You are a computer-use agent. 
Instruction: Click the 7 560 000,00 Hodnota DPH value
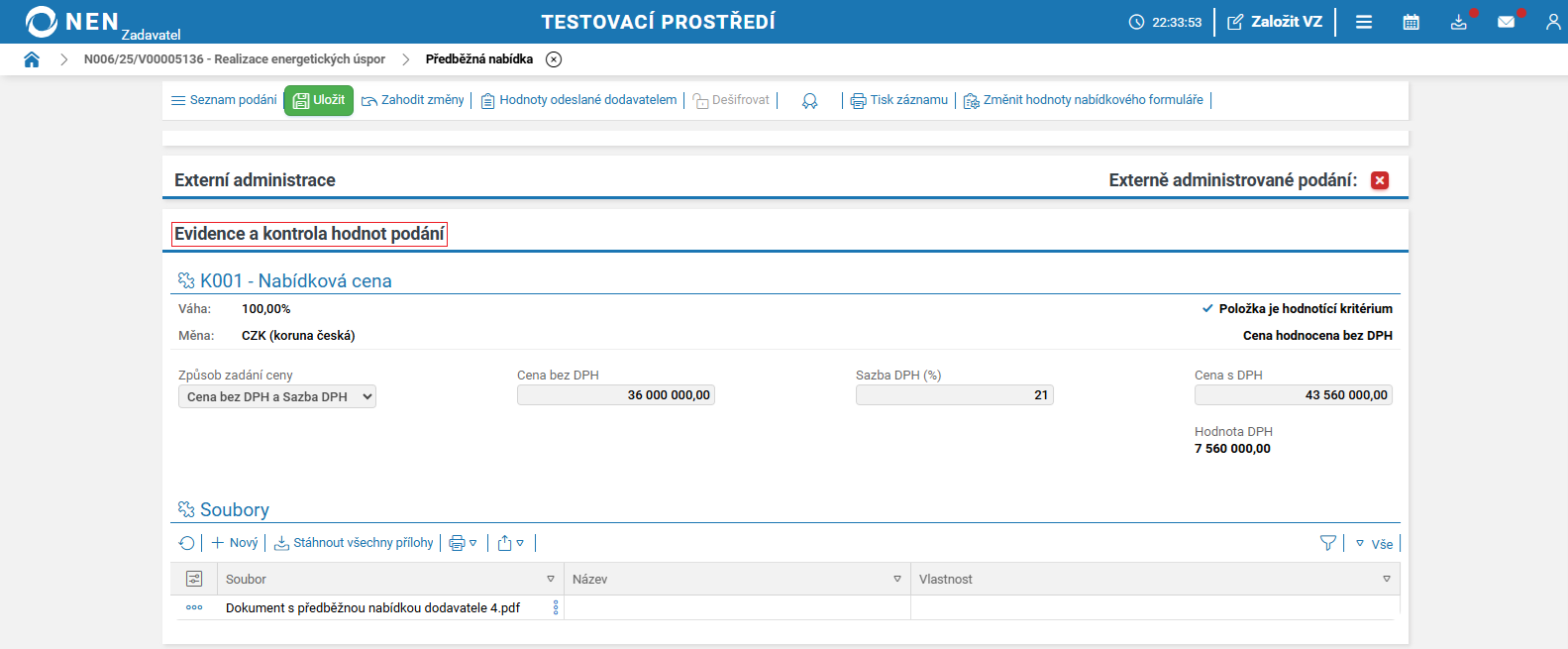pos(1232,449)
